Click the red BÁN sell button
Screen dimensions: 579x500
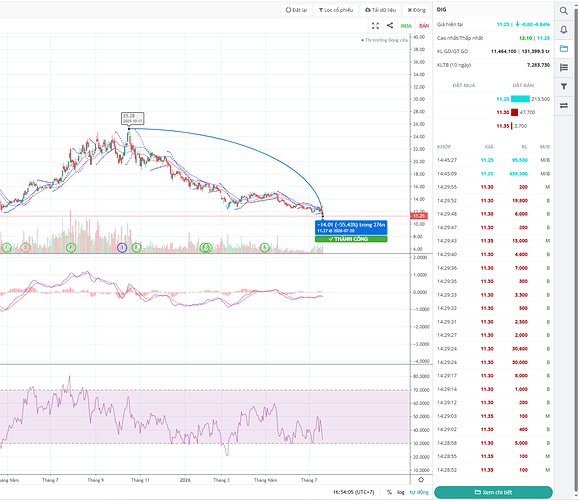click(x=424, y=25)
